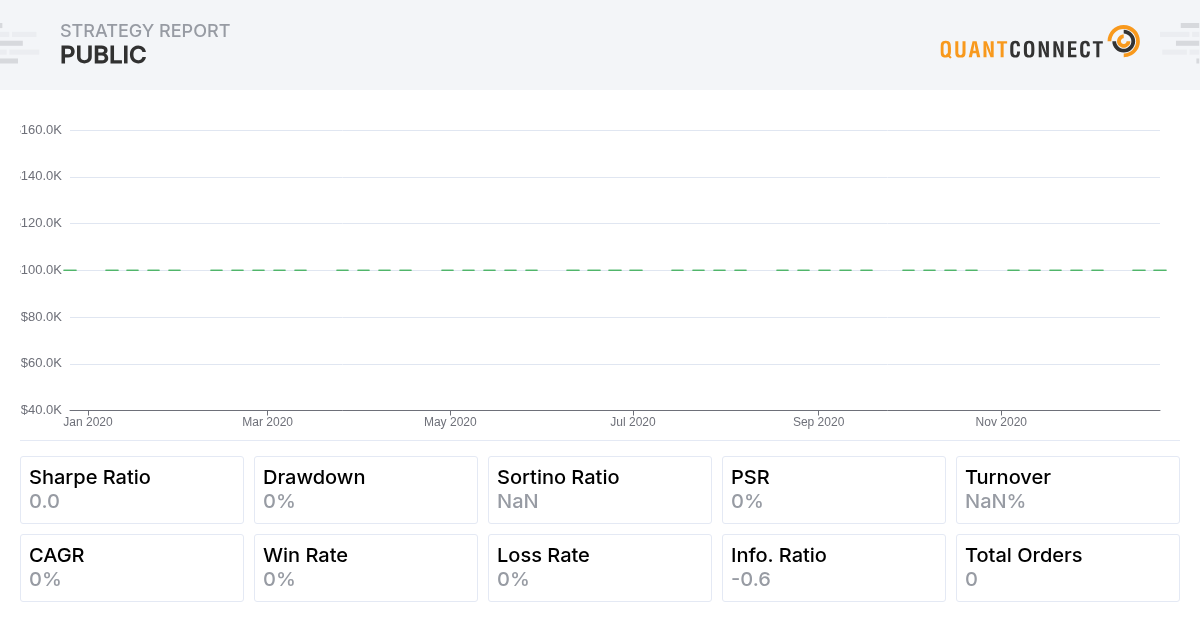Click the May 2020 x-axis label
Viewport: 1200px width, 632px height.
click(x=450, y=422)
